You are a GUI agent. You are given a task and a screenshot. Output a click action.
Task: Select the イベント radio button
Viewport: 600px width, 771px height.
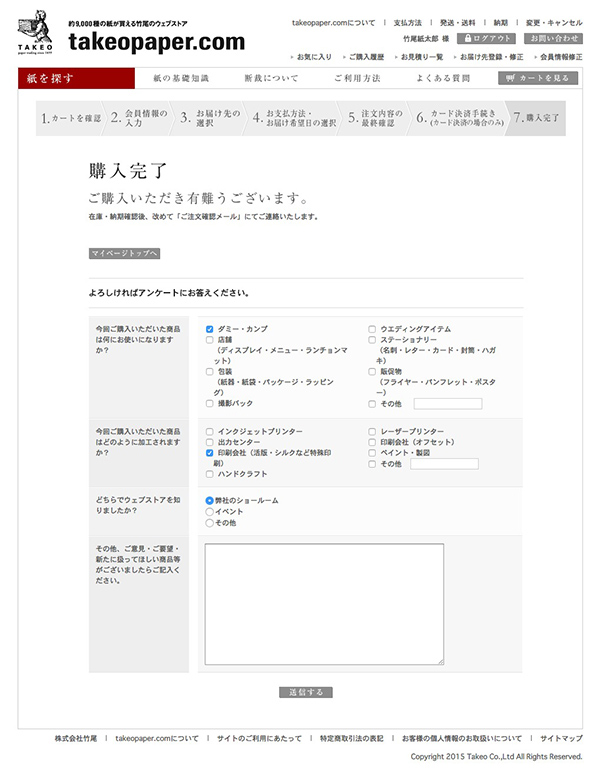coord(209,511)
